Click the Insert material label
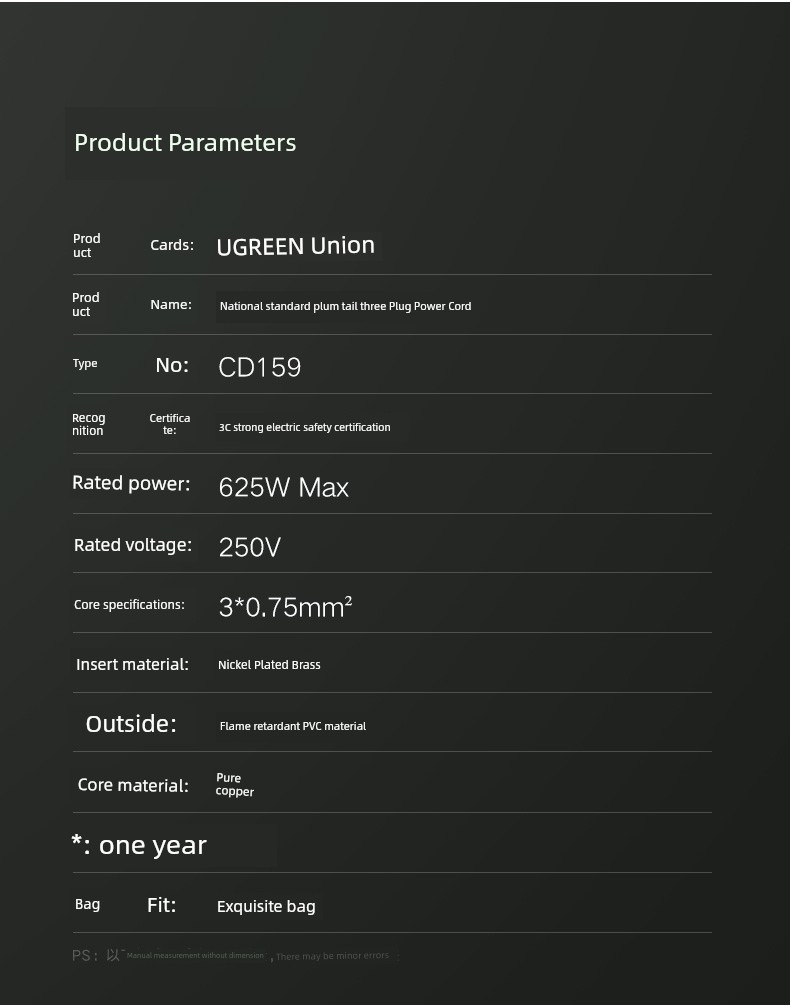 click(133, 665)
